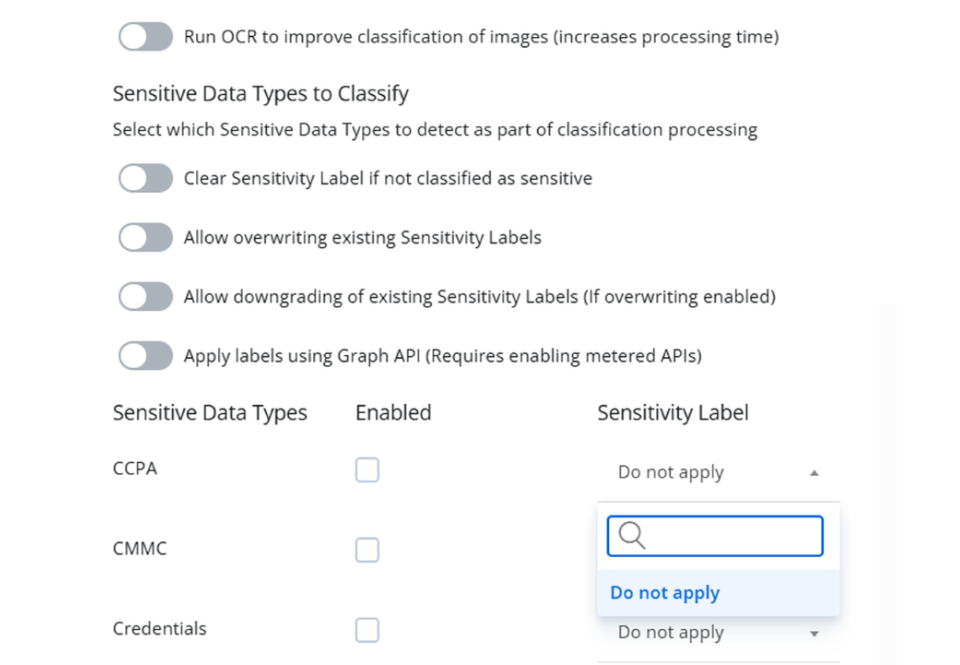Enable the Credentials checkbox
Screen dimensions: 960x665
tap(367, 630)
